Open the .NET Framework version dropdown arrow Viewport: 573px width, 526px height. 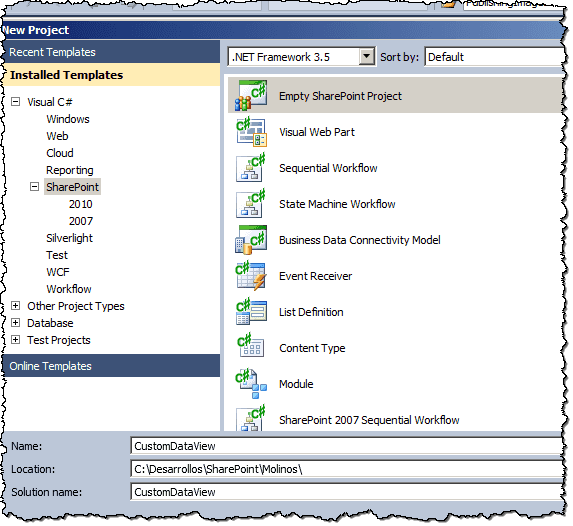[367, 57]
